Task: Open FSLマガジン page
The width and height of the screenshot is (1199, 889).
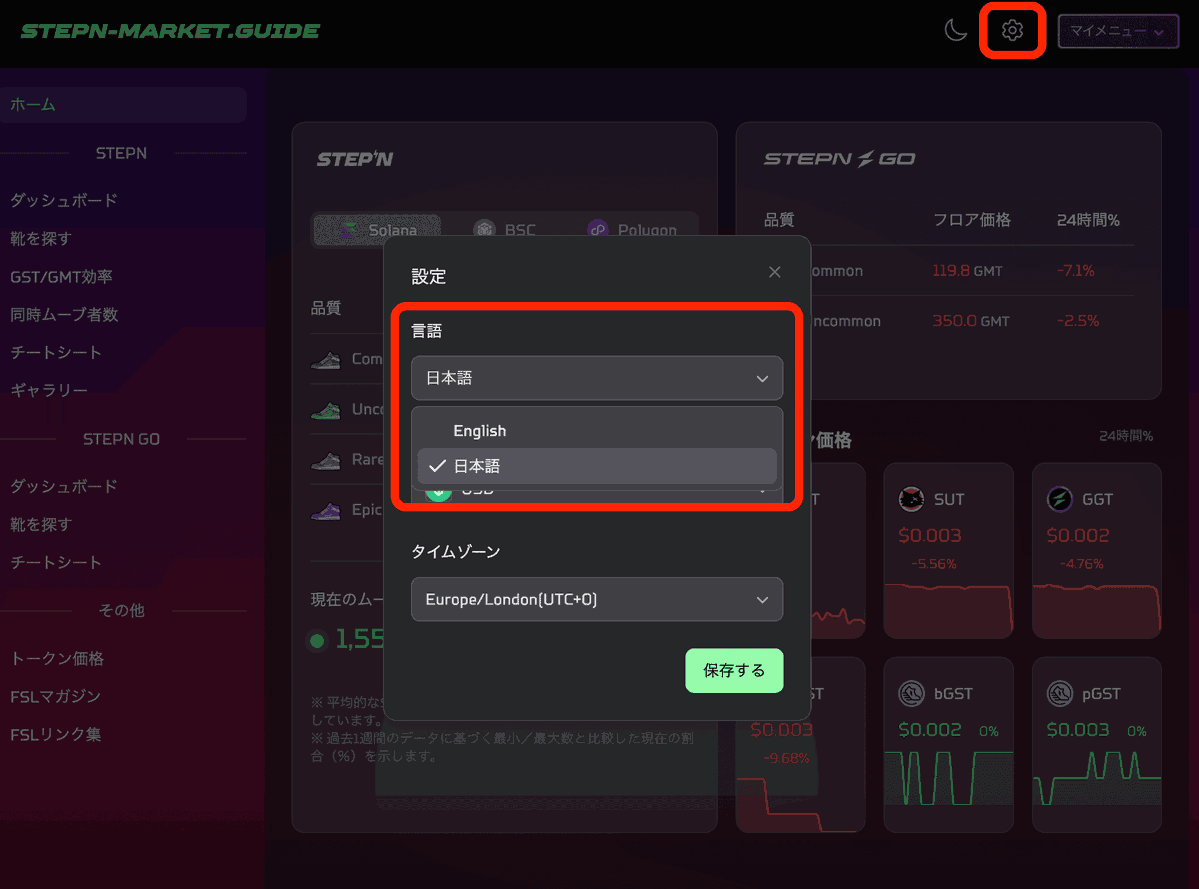Action: click(x=55, y=696)
